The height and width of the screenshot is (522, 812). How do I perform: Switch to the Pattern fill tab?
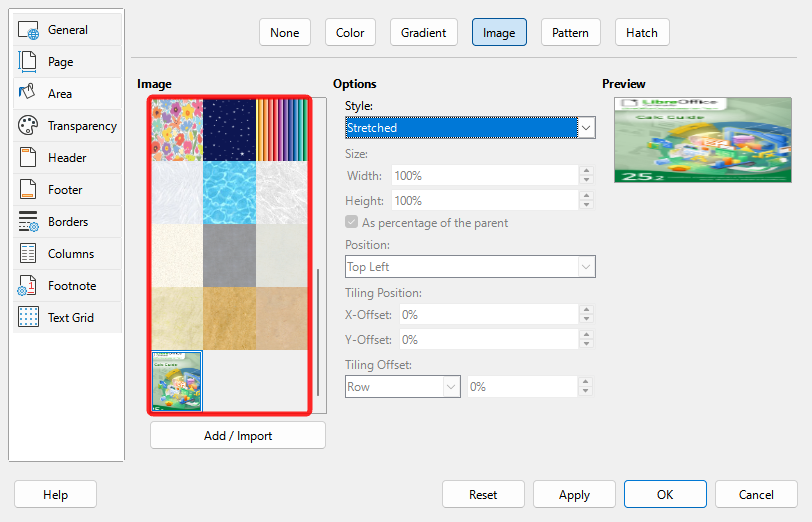pos(570,33)
